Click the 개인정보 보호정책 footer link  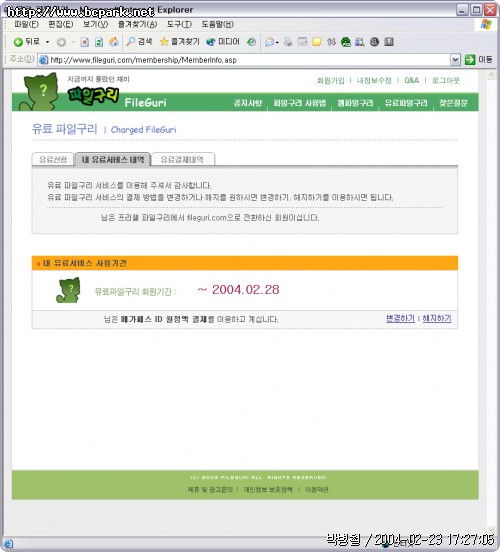[x=268, y=489]
